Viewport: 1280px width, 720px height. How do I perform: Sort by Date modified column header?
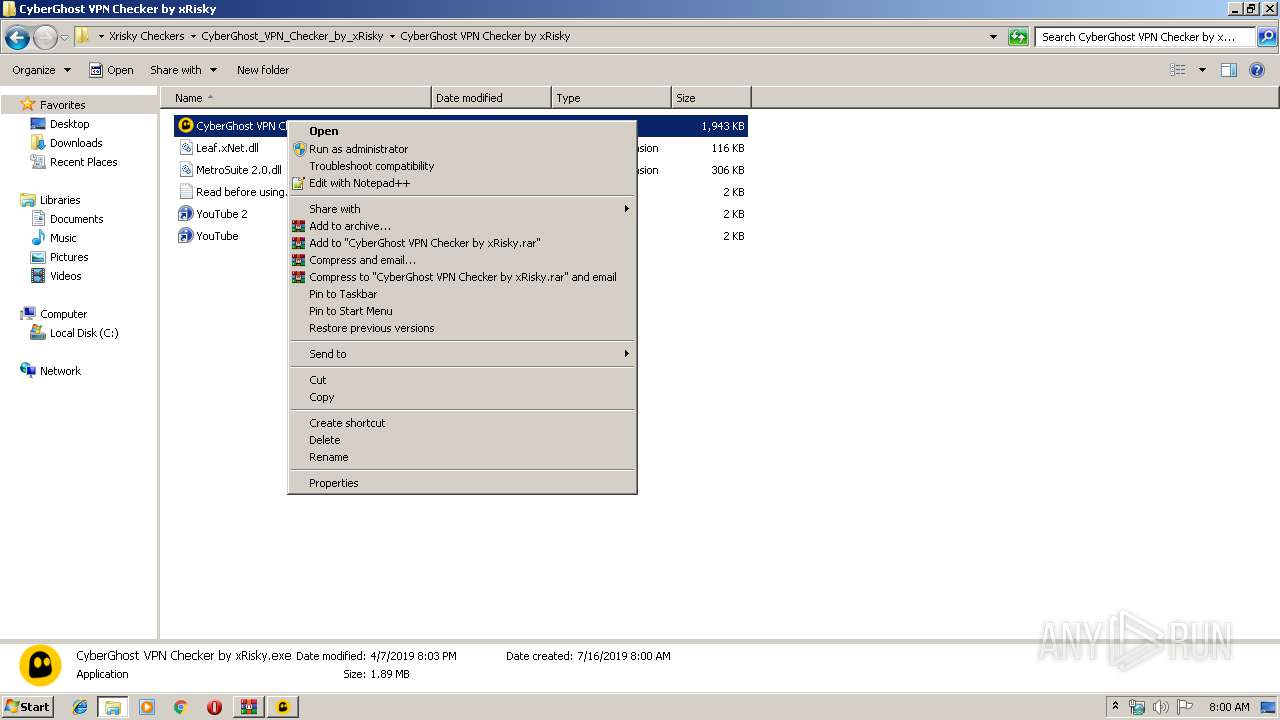pyautogui.click(x=491, y=98)
